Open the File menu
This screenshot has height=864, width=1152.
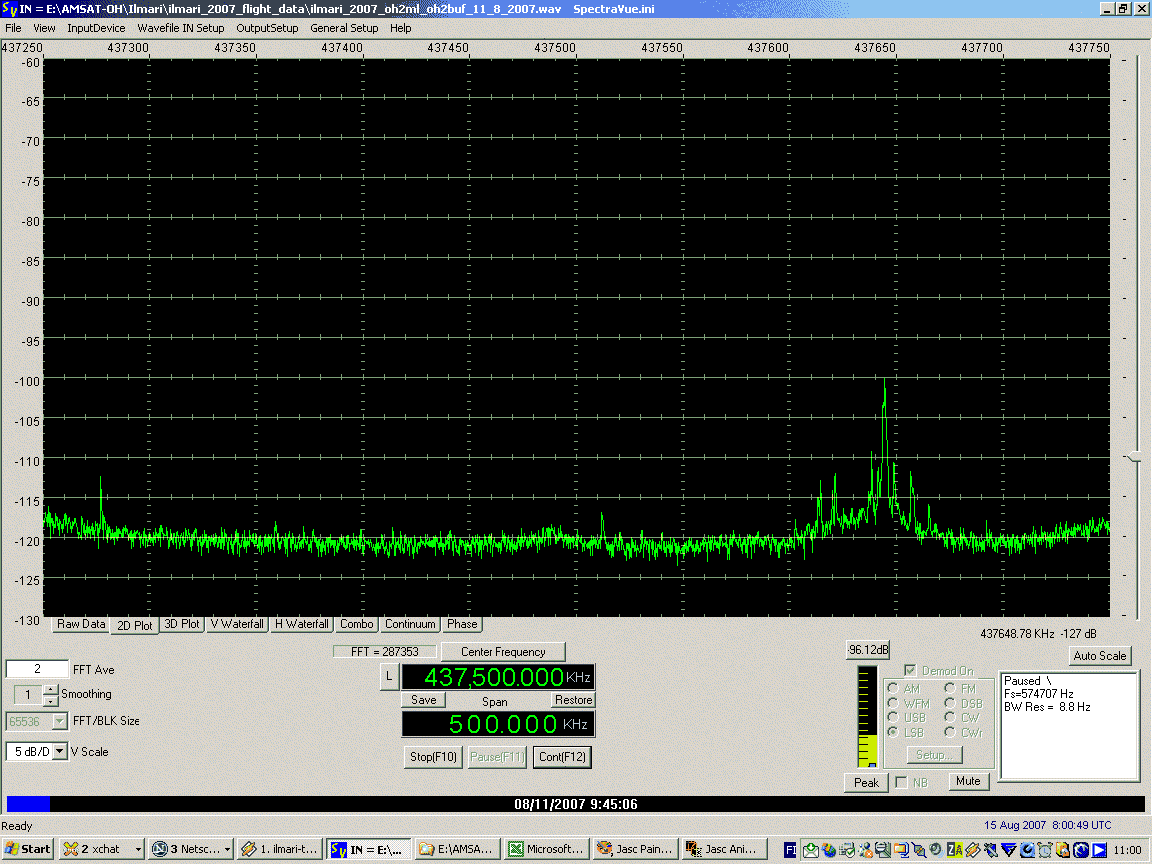click(13, 28)
